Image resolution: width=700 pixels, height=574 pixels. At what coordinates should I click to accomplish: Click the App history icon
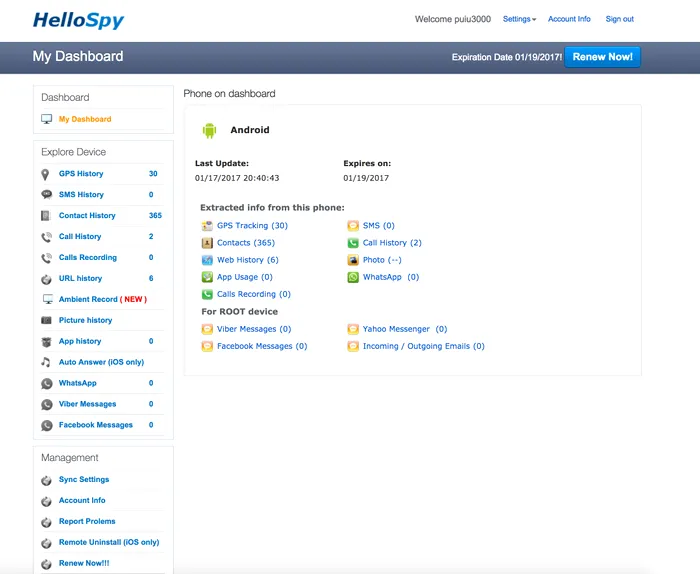pos(46,342)
